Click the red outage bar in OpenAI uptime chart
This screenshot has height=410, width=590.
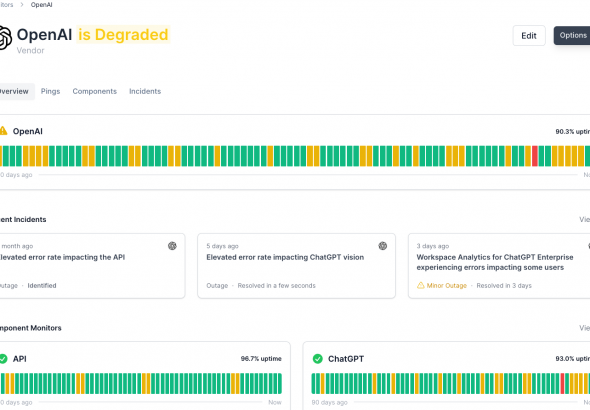pyautogui.click(x=535, y=156)
